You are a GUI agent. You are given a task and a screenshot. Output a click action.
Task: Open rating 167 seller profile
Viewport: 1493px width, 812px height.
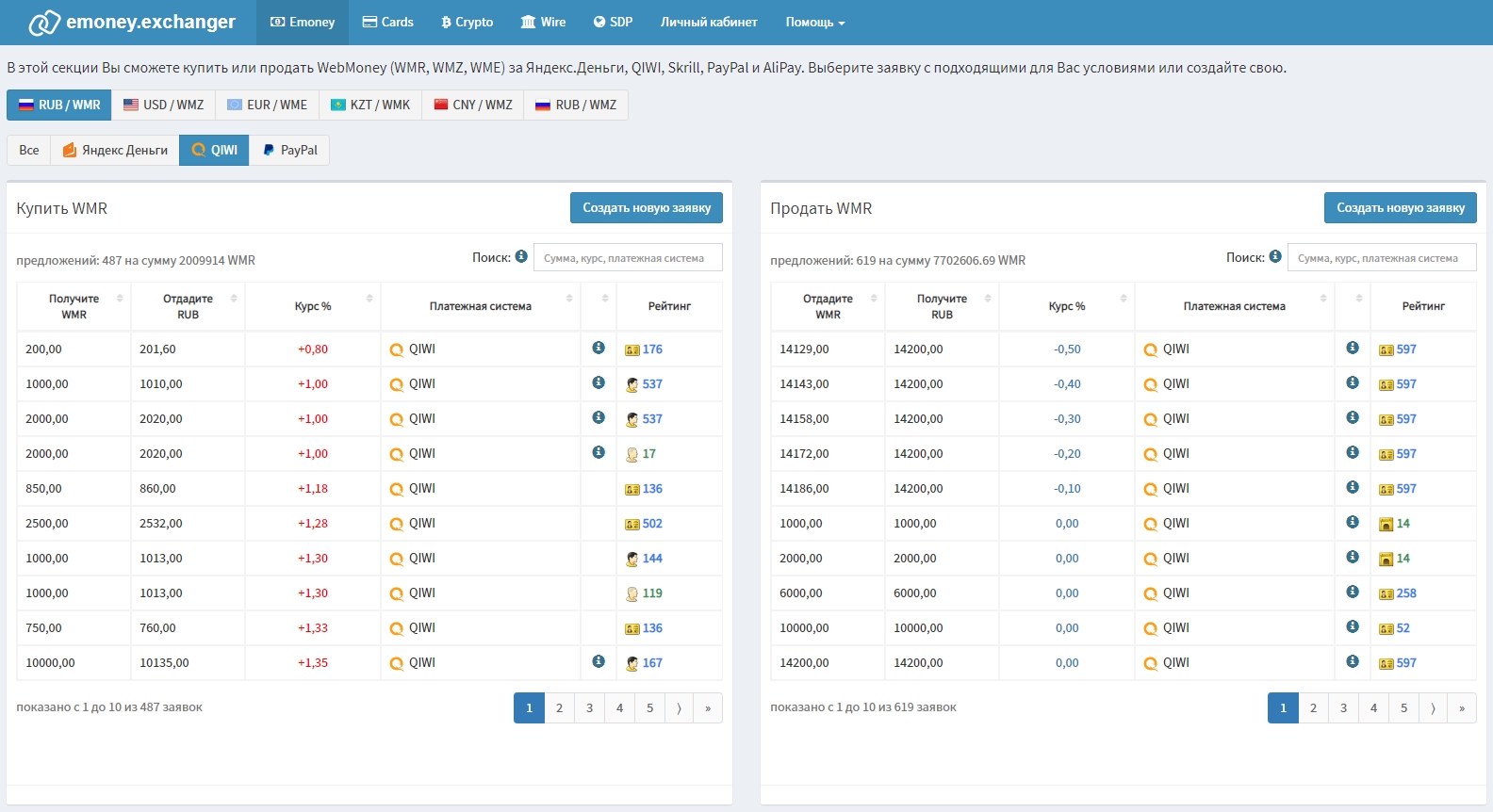tap(652, 663)
